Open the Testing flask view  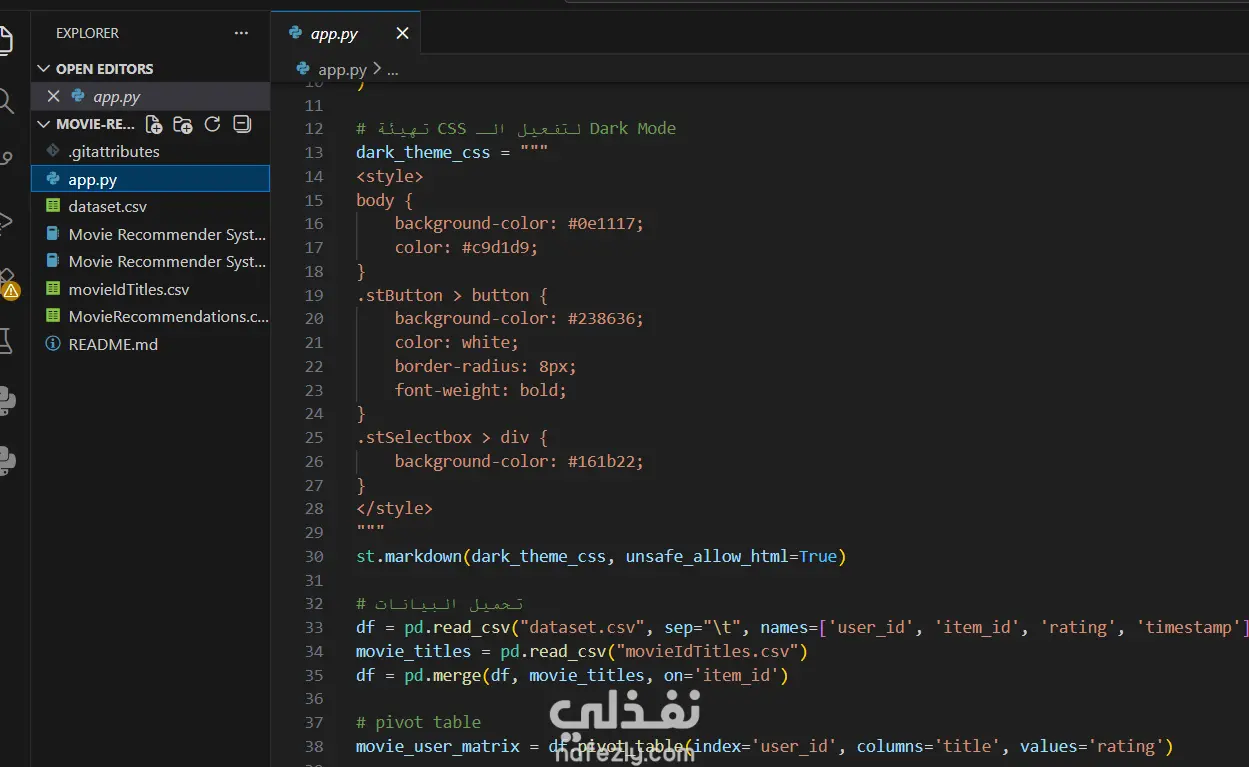tap(5, 341)
